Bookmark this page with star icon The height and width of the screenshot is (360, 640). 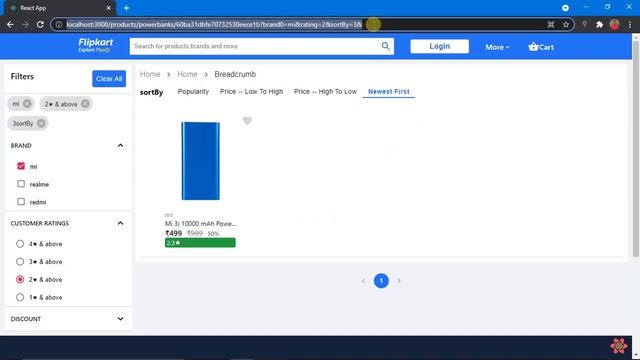(x=566, y=24)
